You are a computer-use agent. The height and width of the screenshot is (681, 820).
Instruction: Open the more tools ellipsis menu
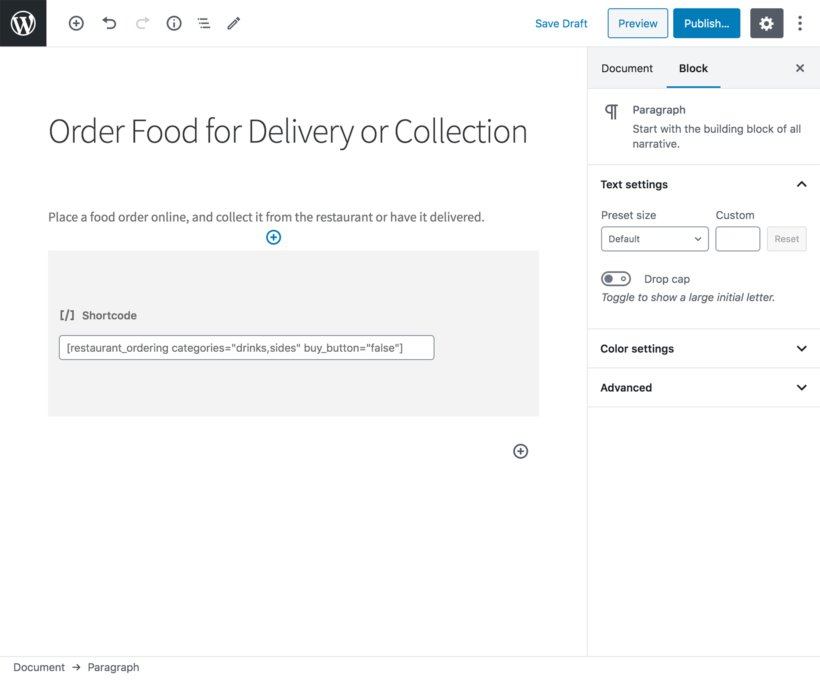point(800,23)
